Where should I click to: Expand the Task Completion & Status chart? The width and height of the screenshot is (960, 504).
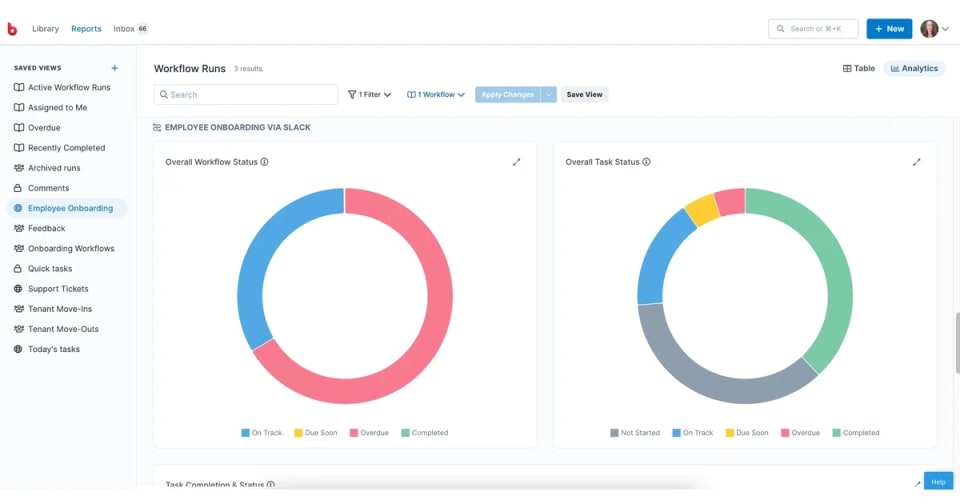click(917, 484)
